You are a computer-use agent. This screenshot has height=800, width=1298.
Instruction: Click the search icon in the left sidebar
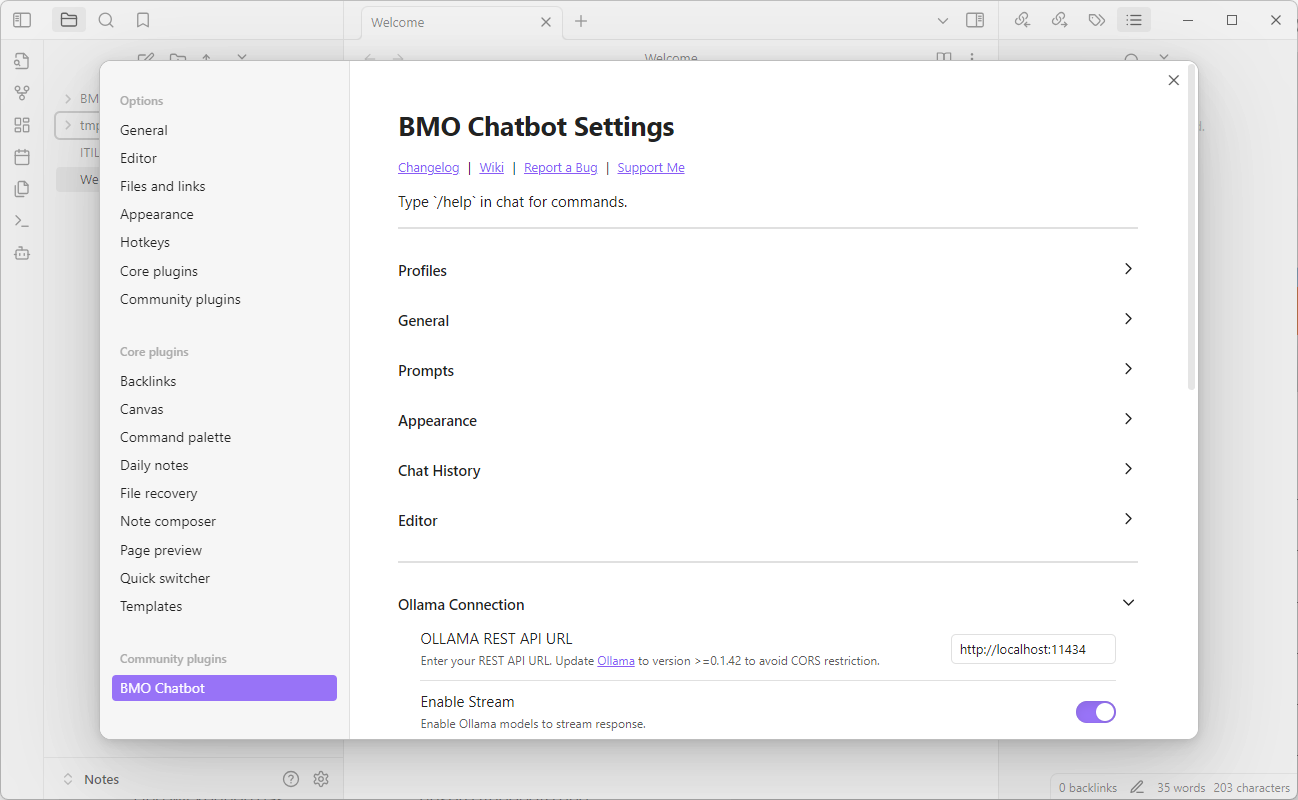coord(106,20)
